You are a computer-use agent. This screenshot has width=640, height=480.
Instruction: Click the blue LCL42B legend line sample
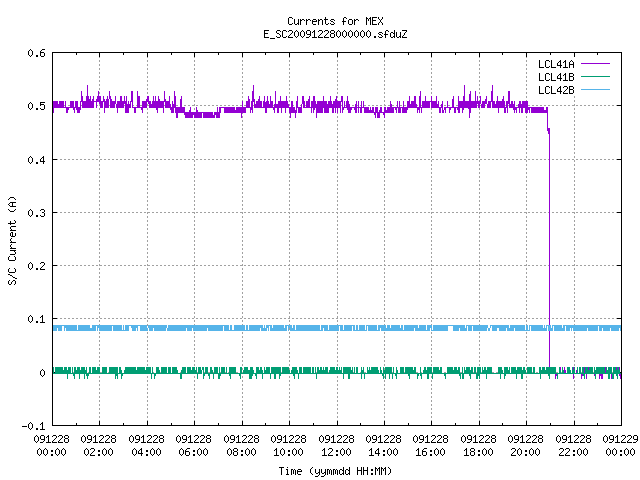click(x=595, y=90)
